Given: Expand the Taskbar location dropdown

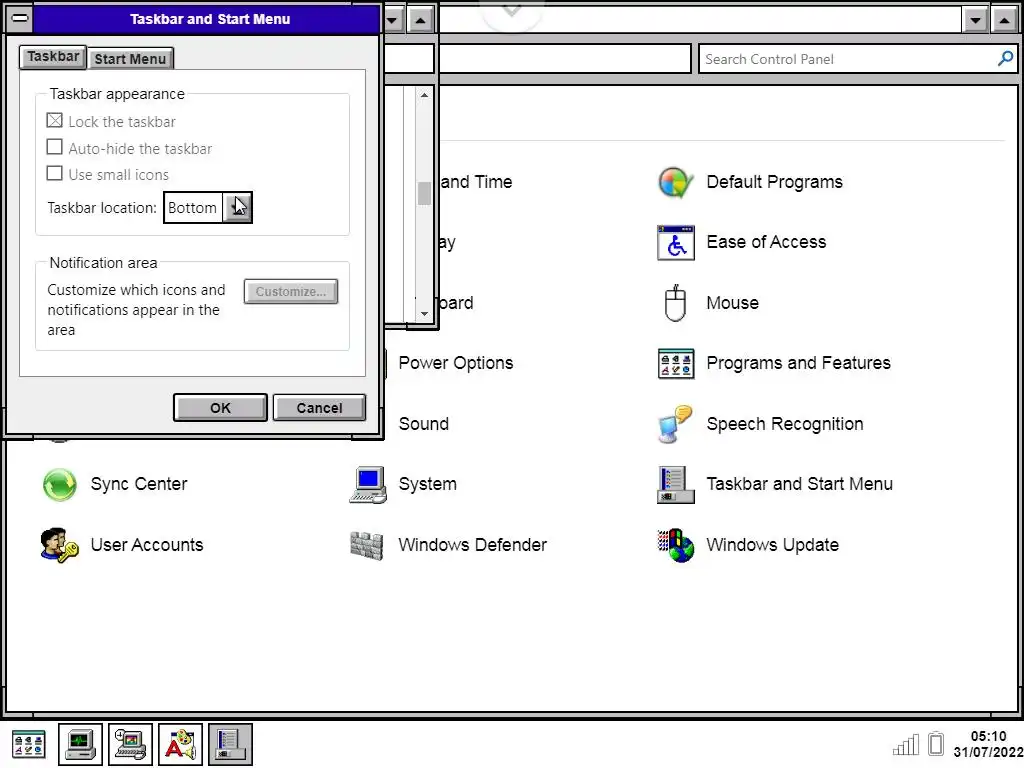Looking at the screenshot, I should [237, 208].
